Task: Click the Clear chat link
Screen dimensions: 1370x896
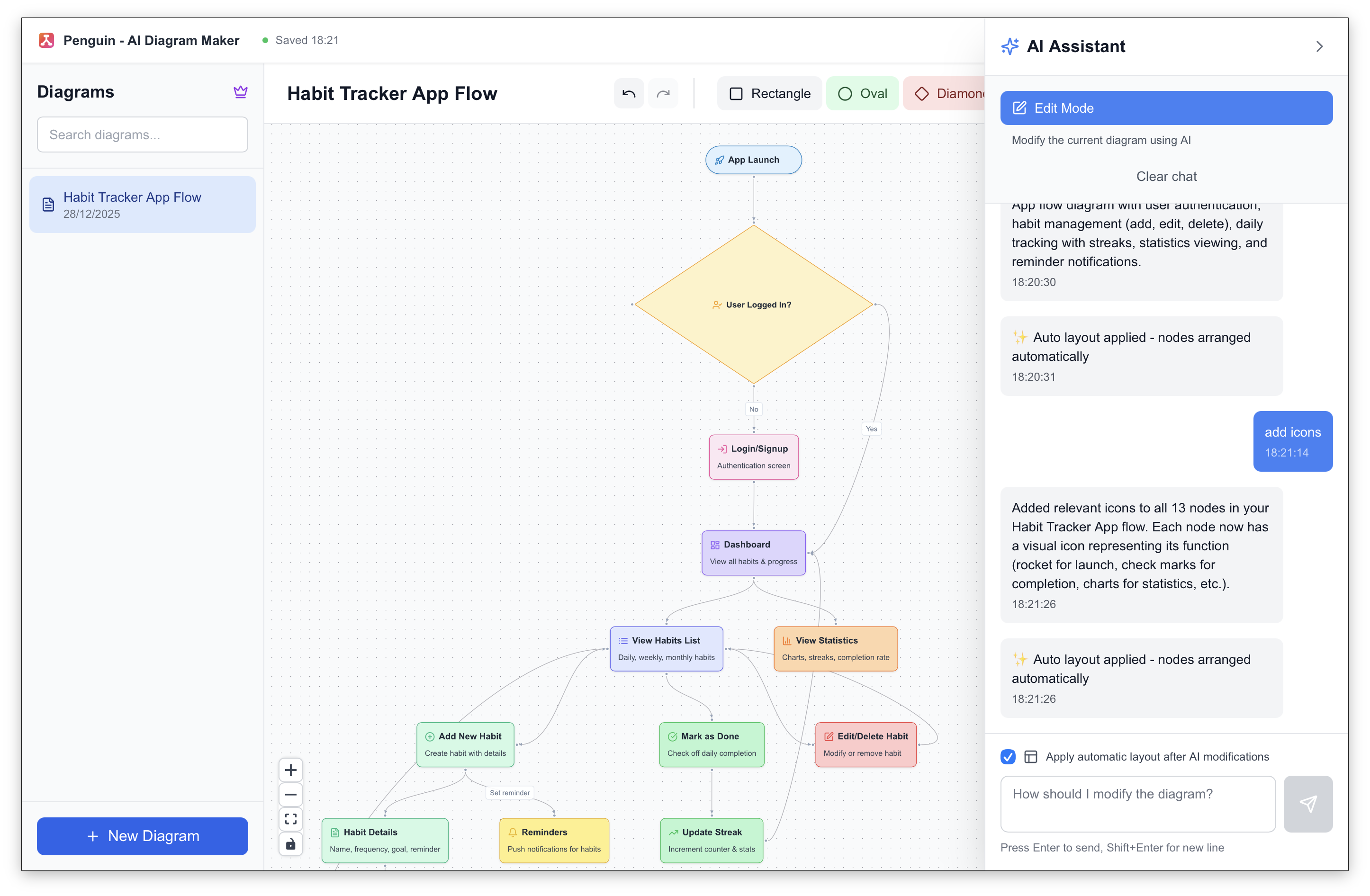Action: 1166,176
